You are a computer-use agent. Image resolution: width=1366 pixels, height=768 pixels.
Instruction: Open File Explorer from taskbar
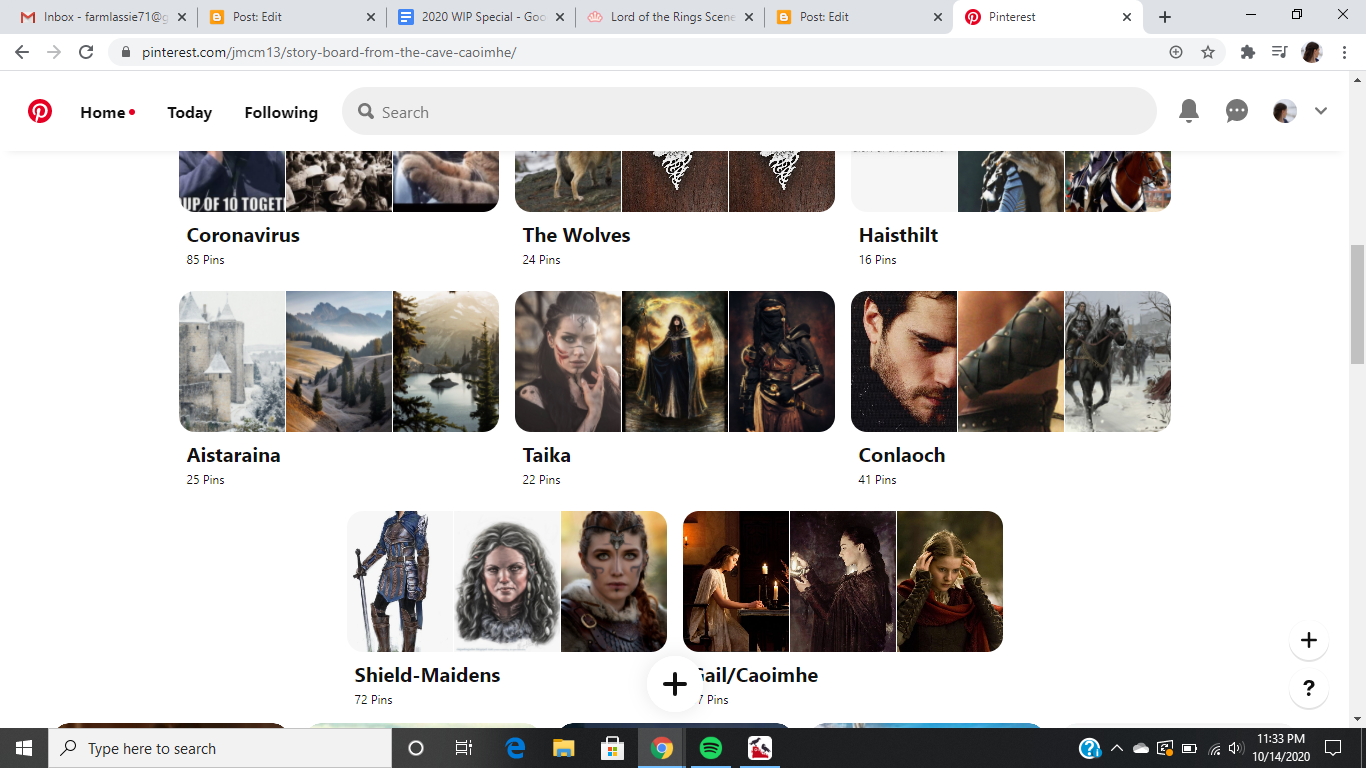click(x=564, y=748)
